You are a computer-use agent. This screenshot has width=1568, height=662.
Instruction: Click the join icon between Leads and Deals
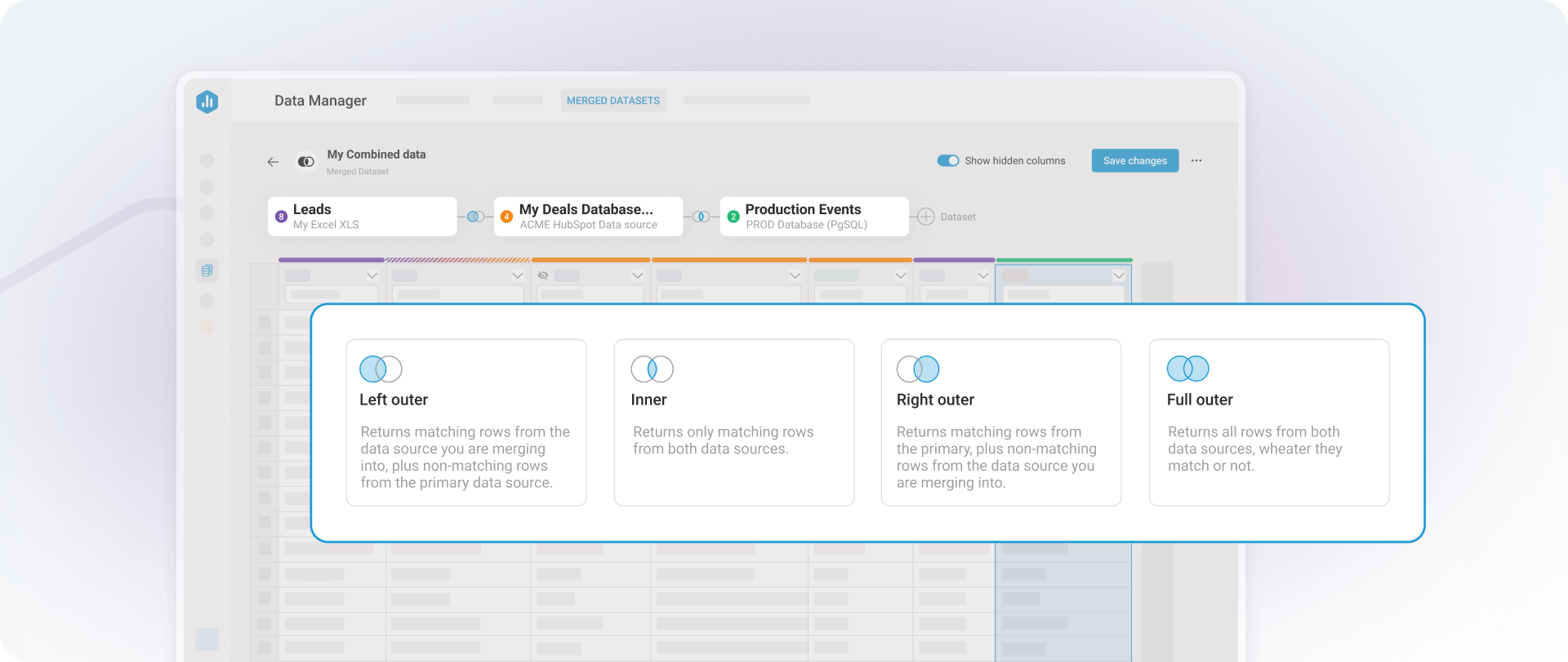point(474,217)
